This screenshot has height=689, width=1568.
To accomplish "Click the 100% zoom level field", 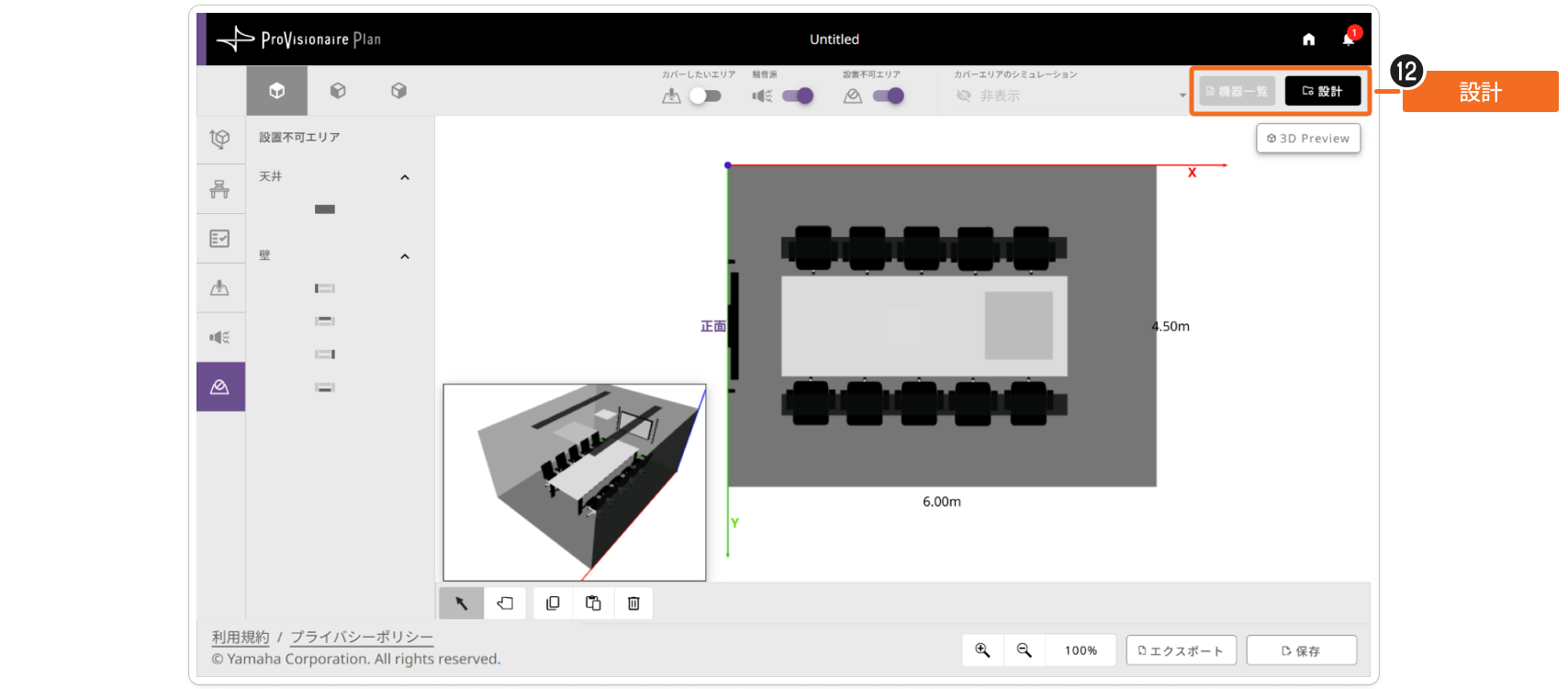I will (1081, 650).
